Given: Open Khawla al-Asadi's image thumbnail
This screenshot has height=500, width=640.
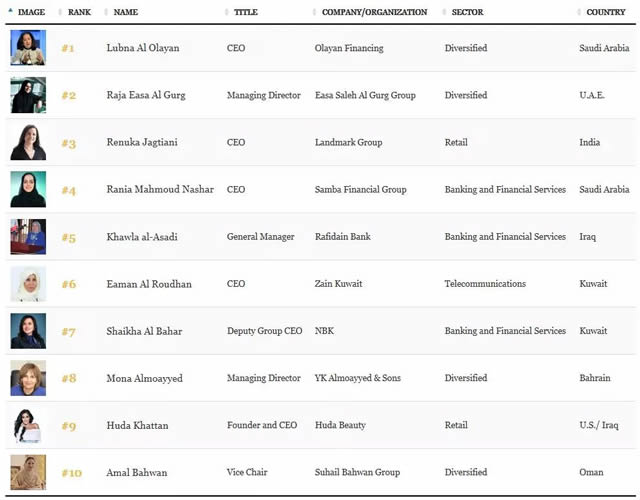Looking at the screenshot, I should point(28,237).
